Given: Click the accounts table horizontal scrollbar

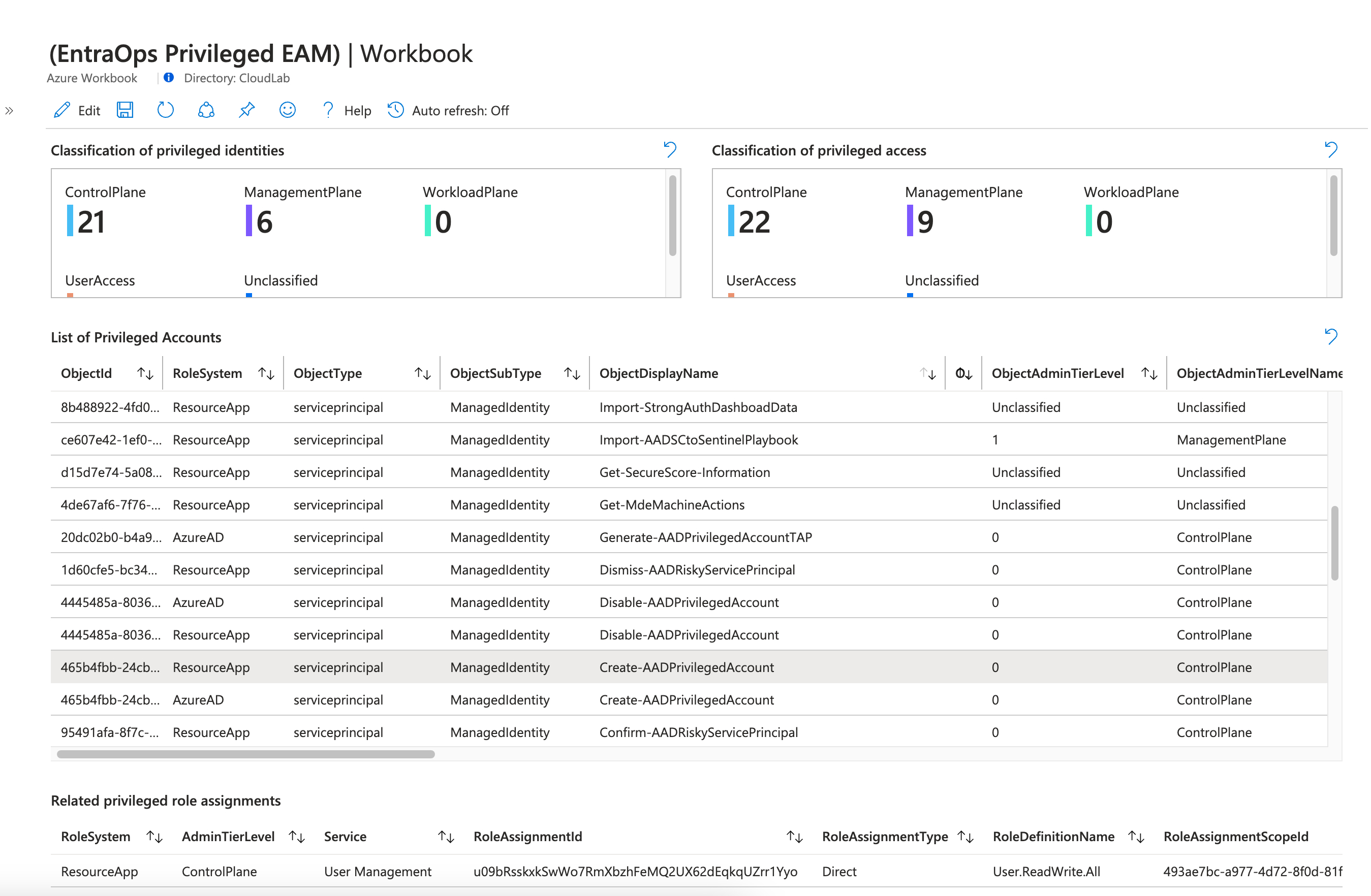Looking at the screenshot, I should [x=245, y=754].
